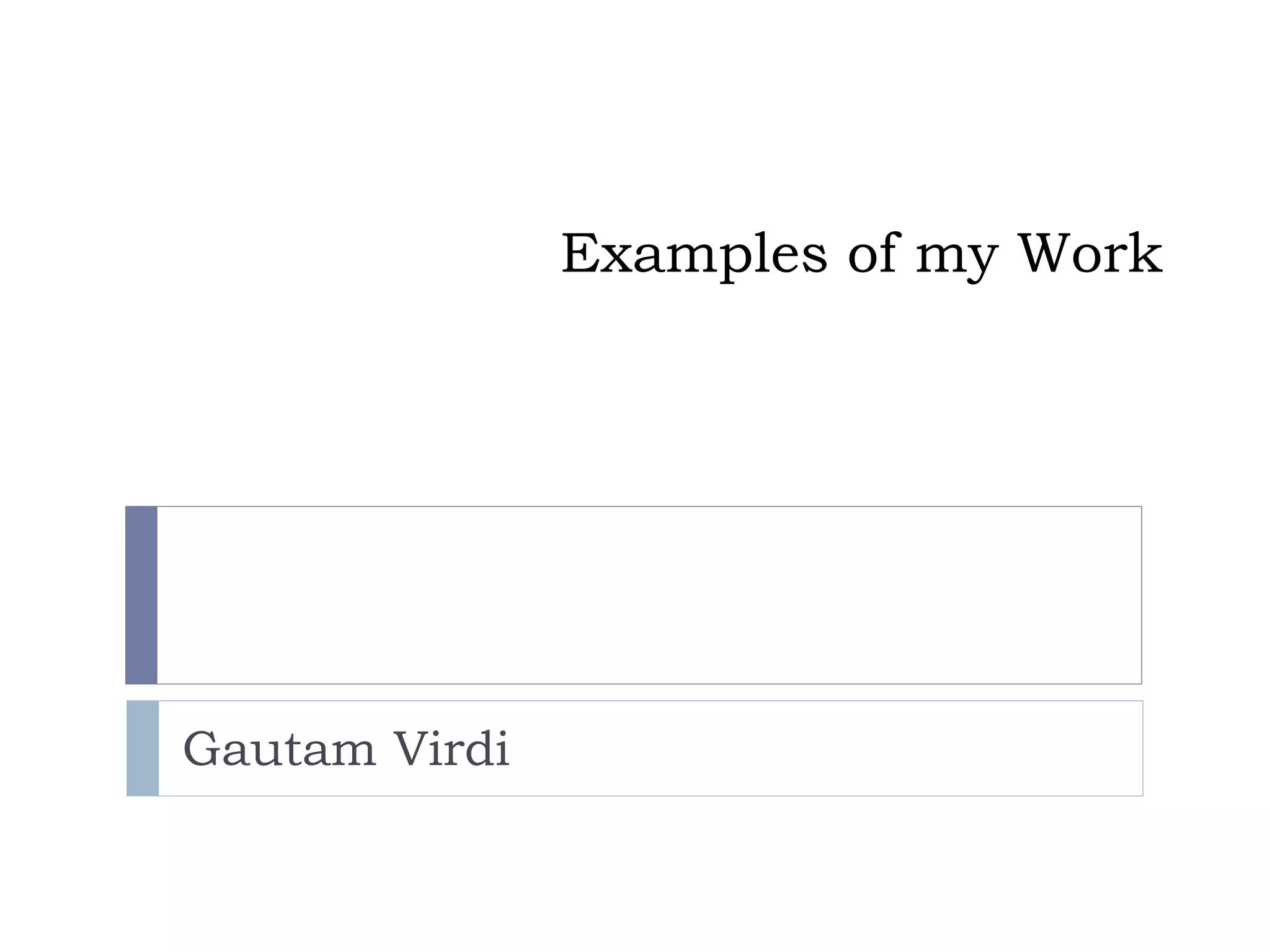Click the capital "V" in "Virdi"

point(415,749)
